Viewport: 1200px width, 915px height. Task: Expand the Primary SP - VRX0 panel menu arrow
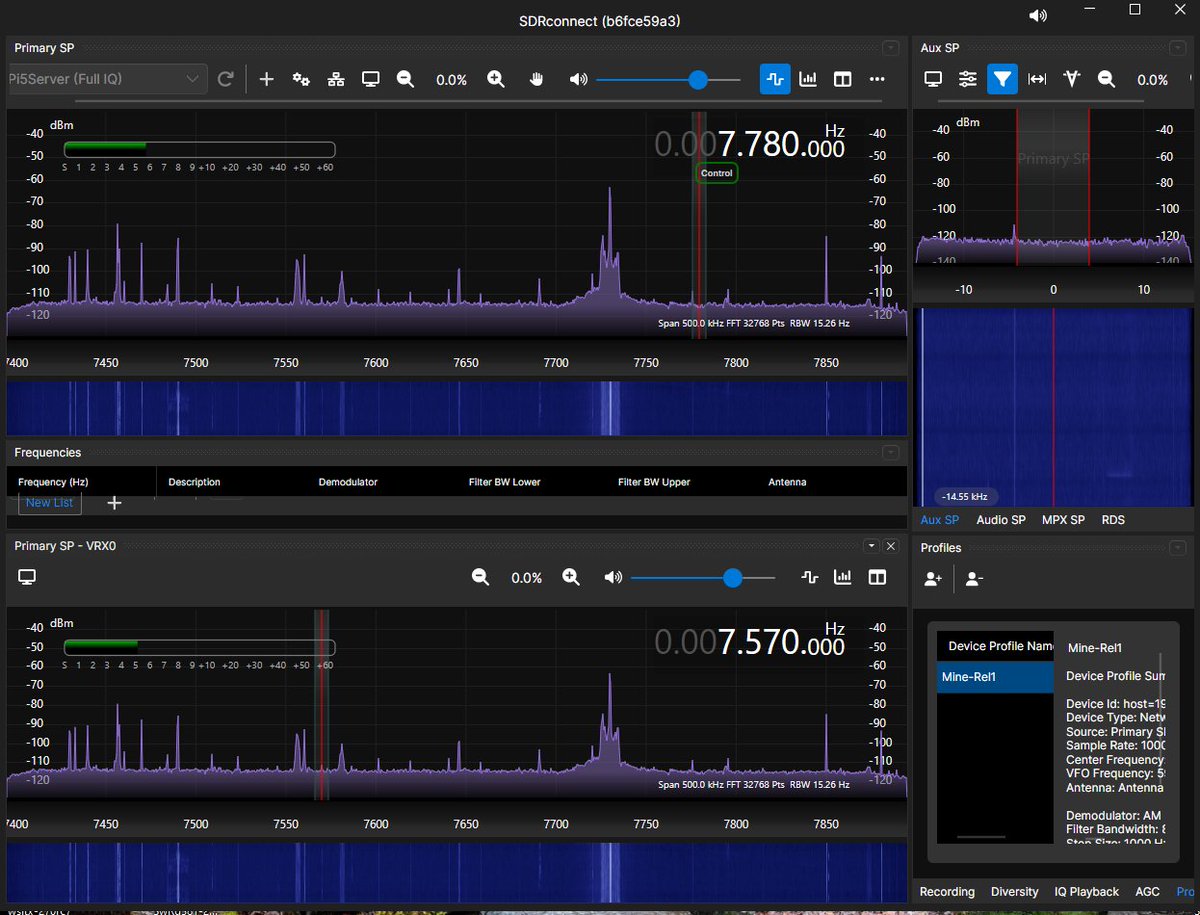point(872,545)
